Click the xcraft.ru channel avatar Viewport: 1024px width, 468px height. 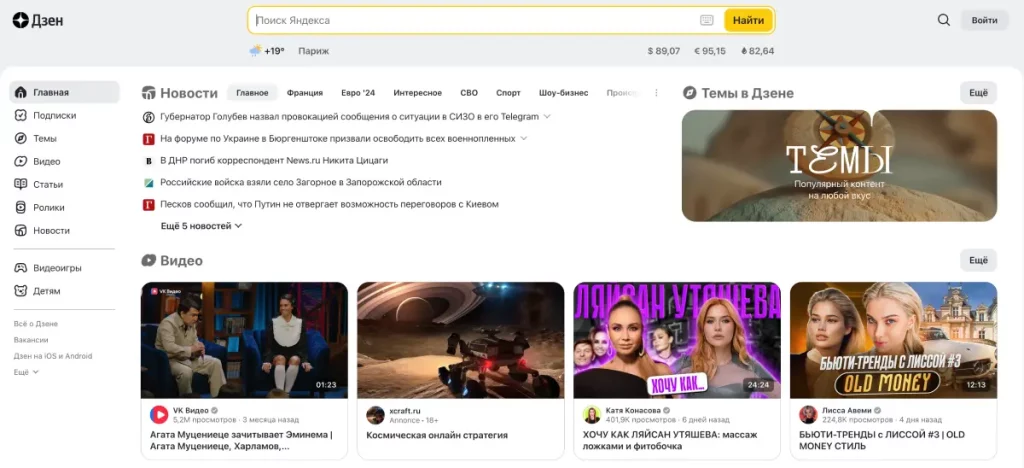(x=376, y=414)
